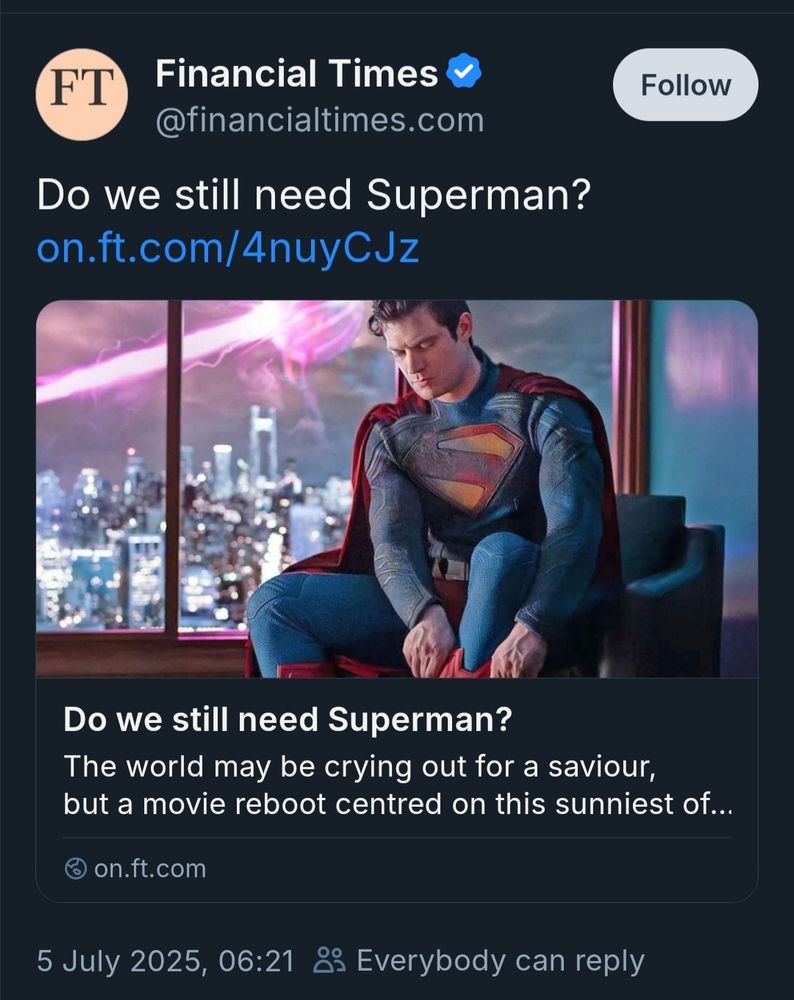The image size is (794, 1000).
Task: Follow the Financial Times account
Action: pyautogui.click(x=685, y=86)
